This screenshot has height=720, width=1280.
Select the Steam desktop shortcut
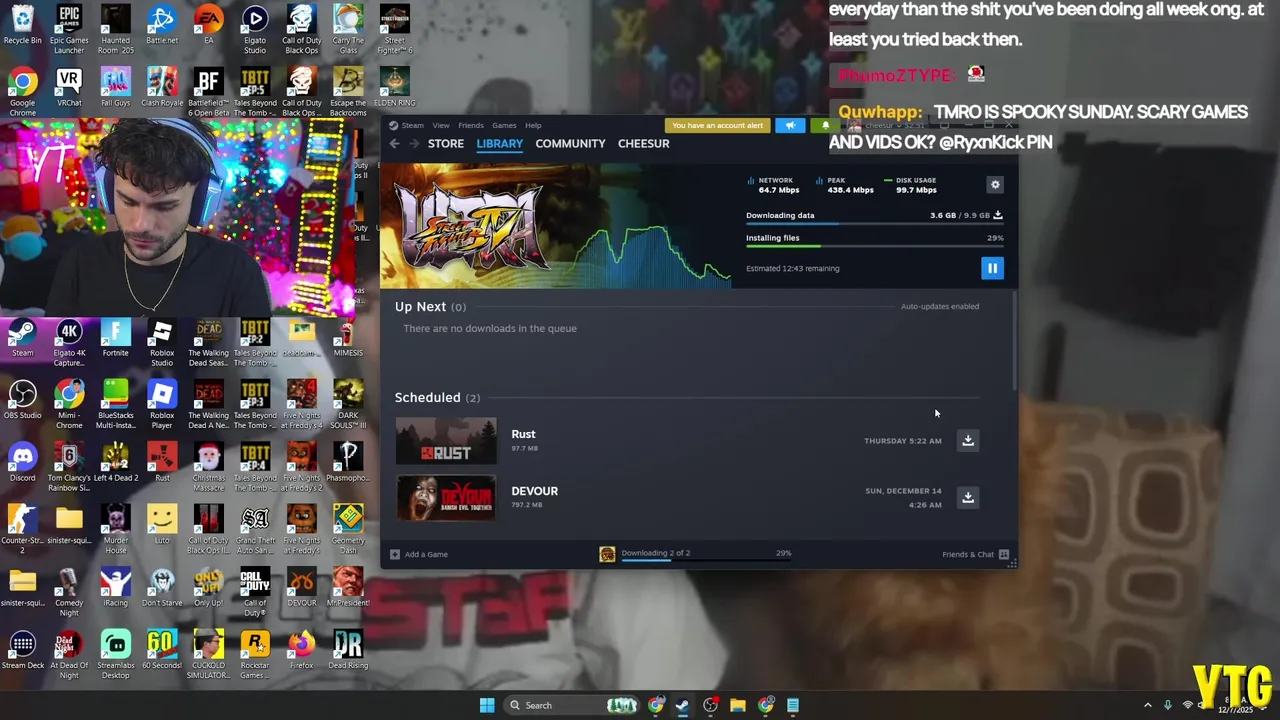22,339
